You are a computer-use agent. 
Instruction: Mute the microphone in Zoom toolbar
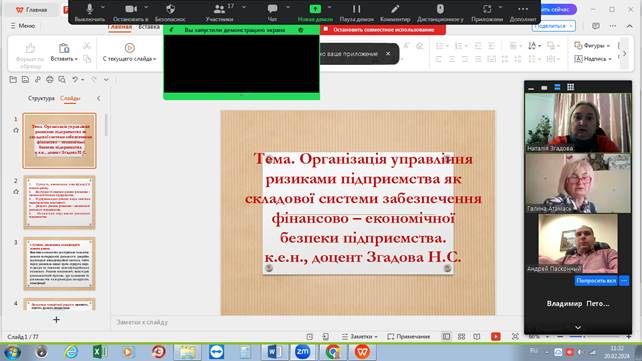[89, 12]
